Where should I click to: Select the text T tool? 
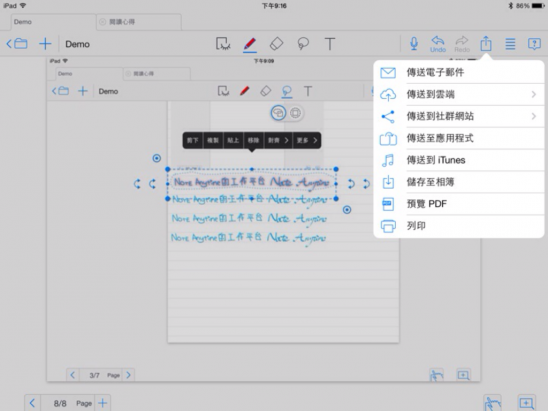(x=330, y=44)
